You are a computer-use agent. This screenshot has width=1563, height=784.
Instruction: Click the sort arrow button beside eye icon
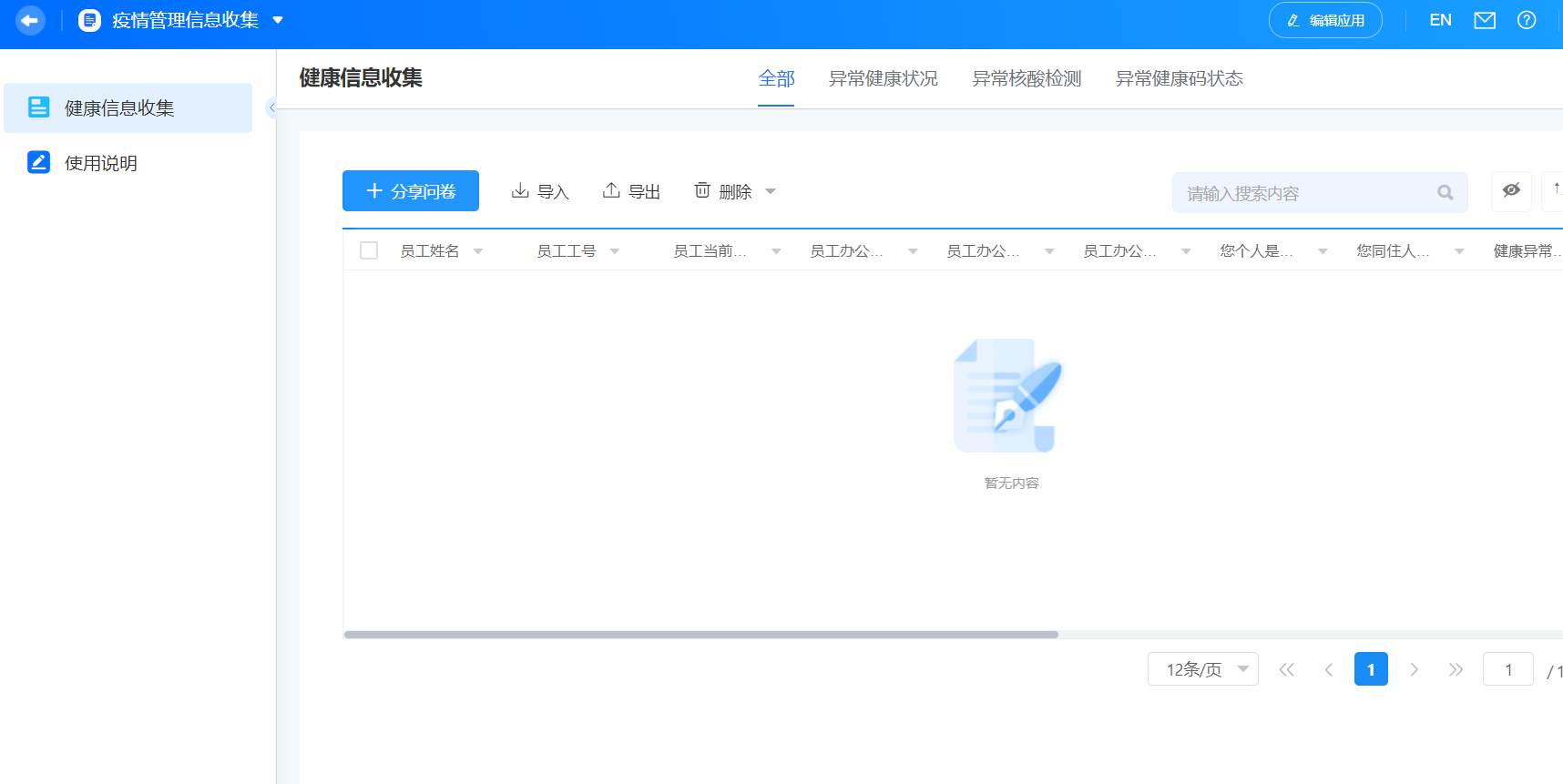click(1554, 191)
